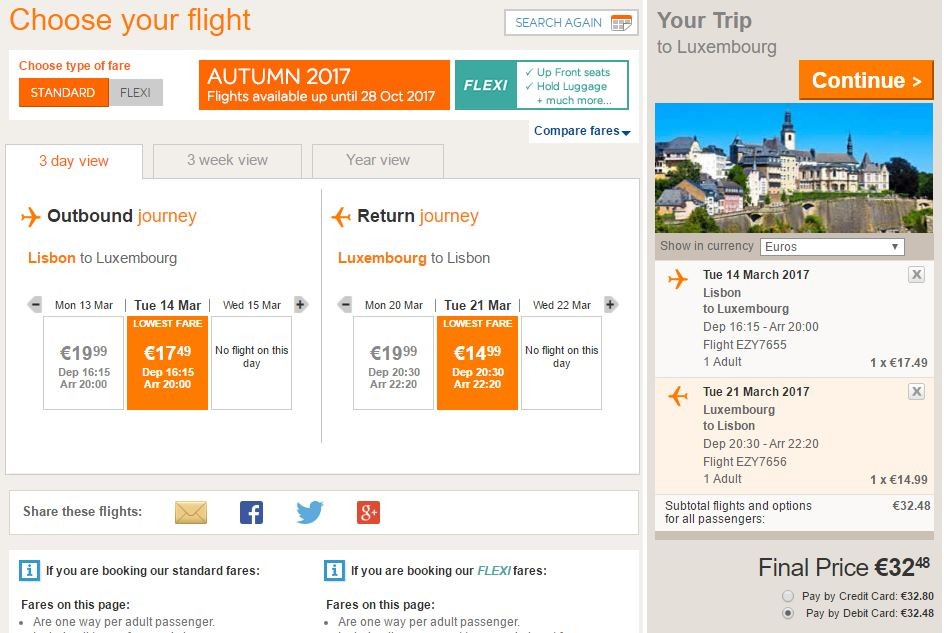Viewport: 944px width, 633px height.
Task: Select Pay by Credit Card option
Action: tap(790, 596)
